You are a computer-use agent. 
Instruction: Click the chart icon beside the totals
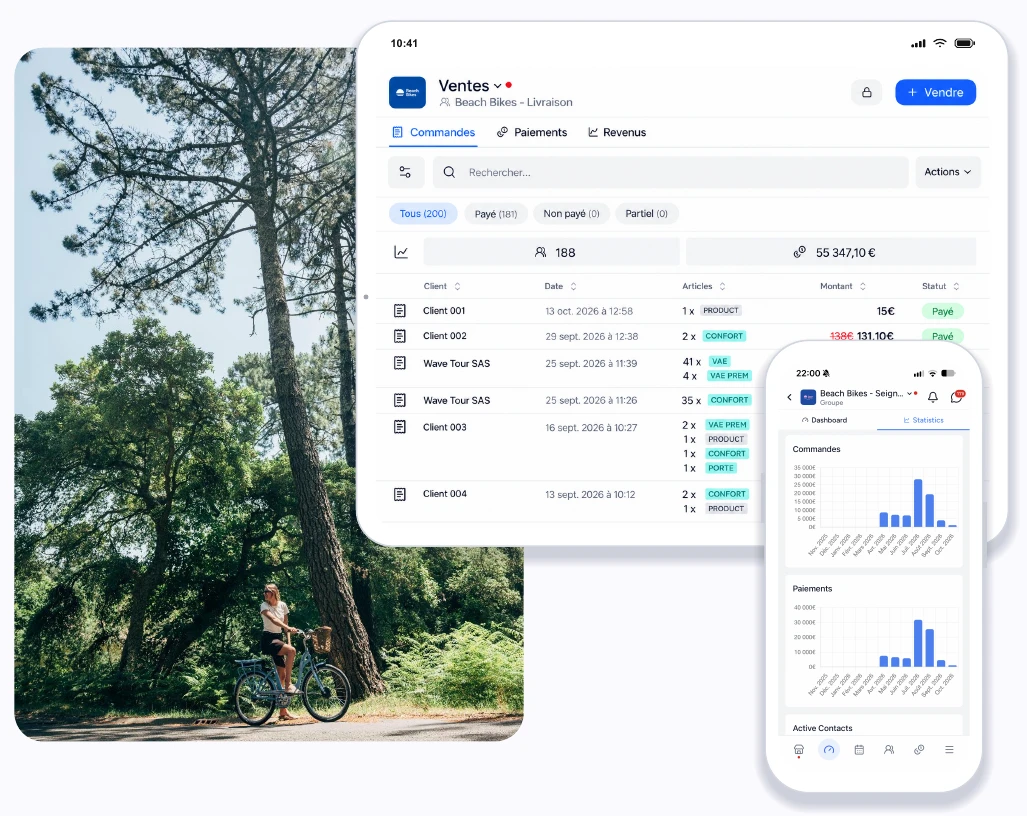pos(401,252)
